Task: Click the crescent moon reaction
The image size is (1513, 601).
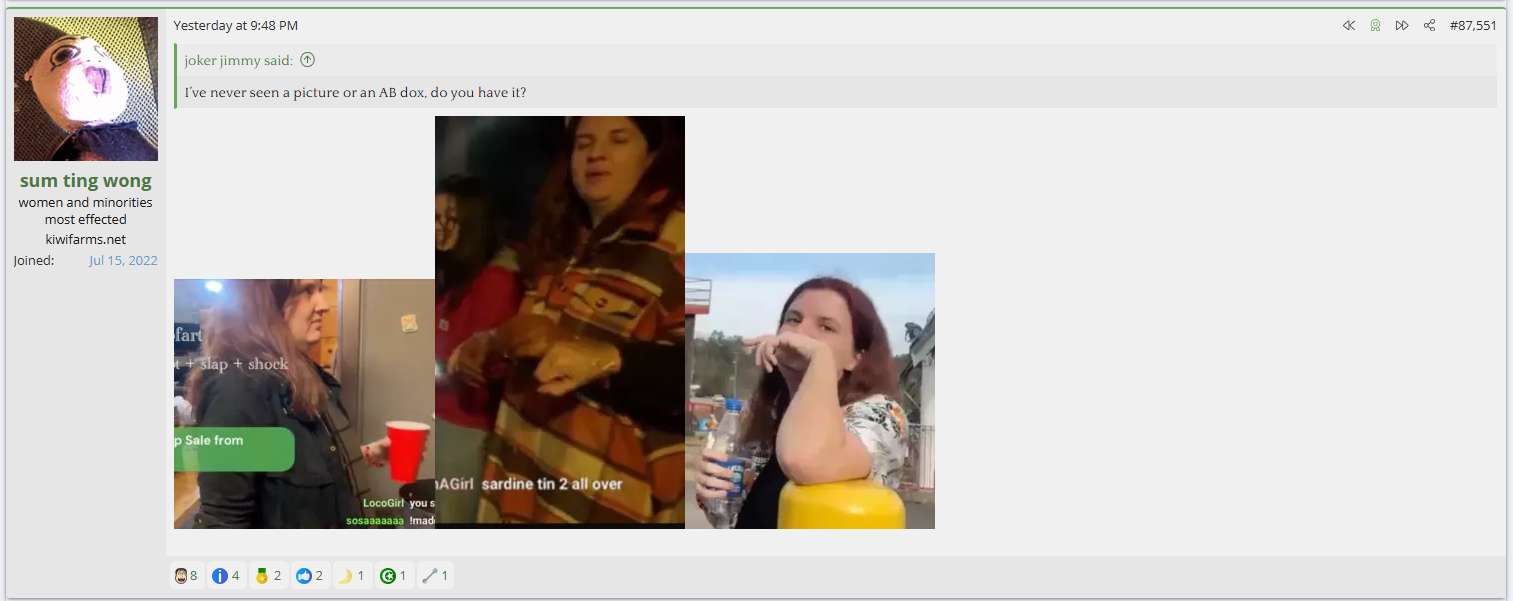Action: (351, 576)
